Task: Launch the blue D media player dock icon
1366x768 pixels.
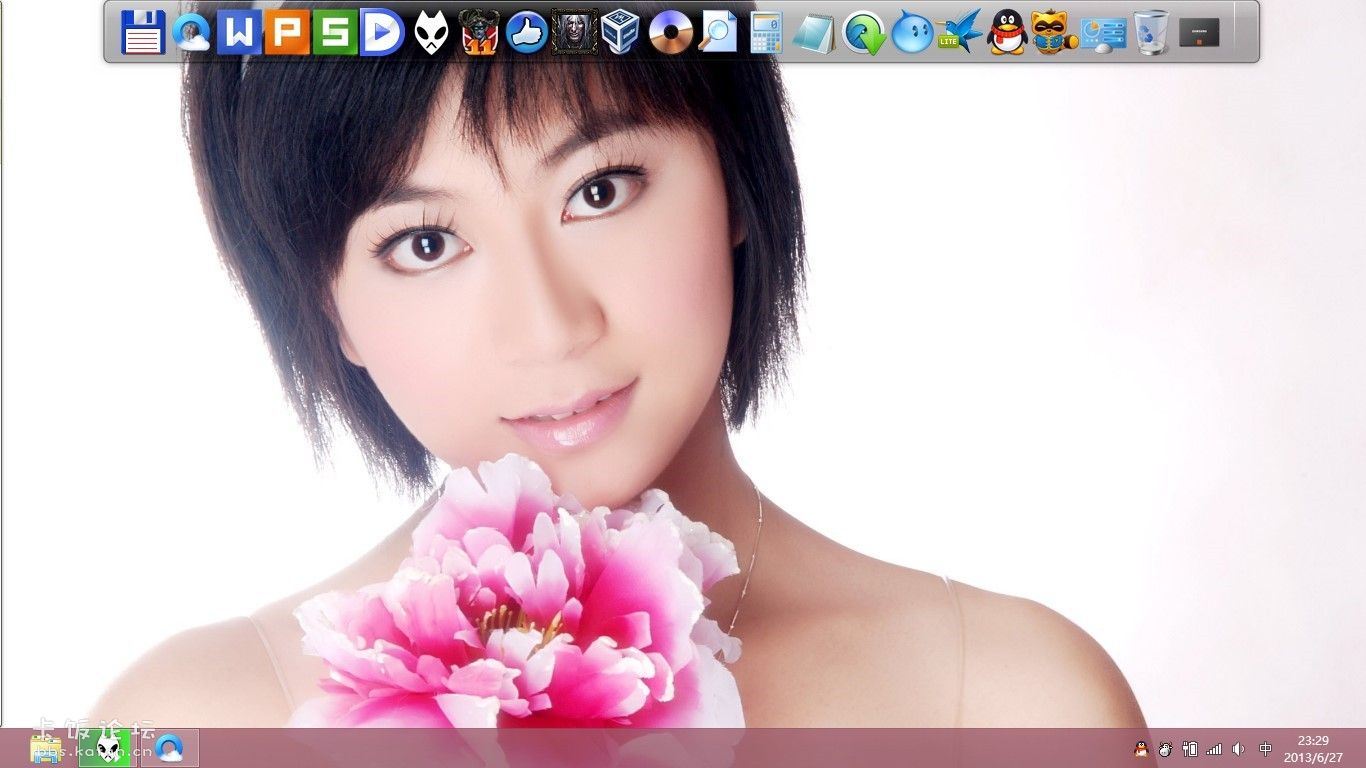Action: pyautogui.click(x=383, y=32)
